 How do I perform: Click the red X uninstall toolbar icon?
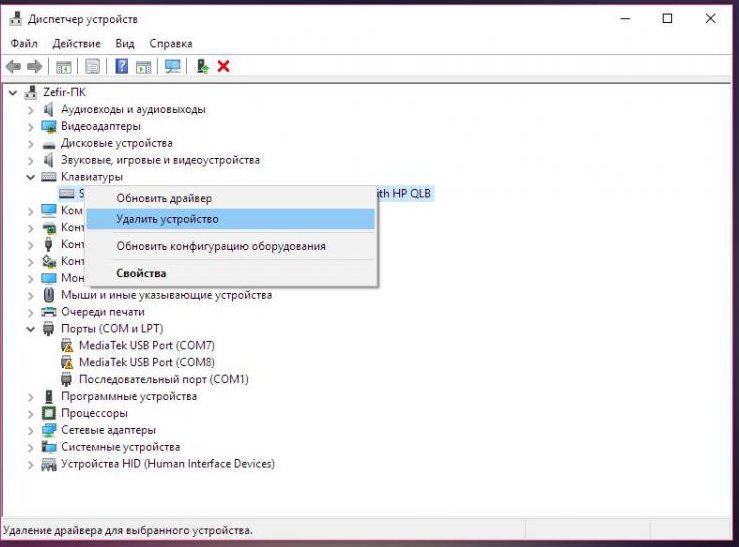coord(224,67)
